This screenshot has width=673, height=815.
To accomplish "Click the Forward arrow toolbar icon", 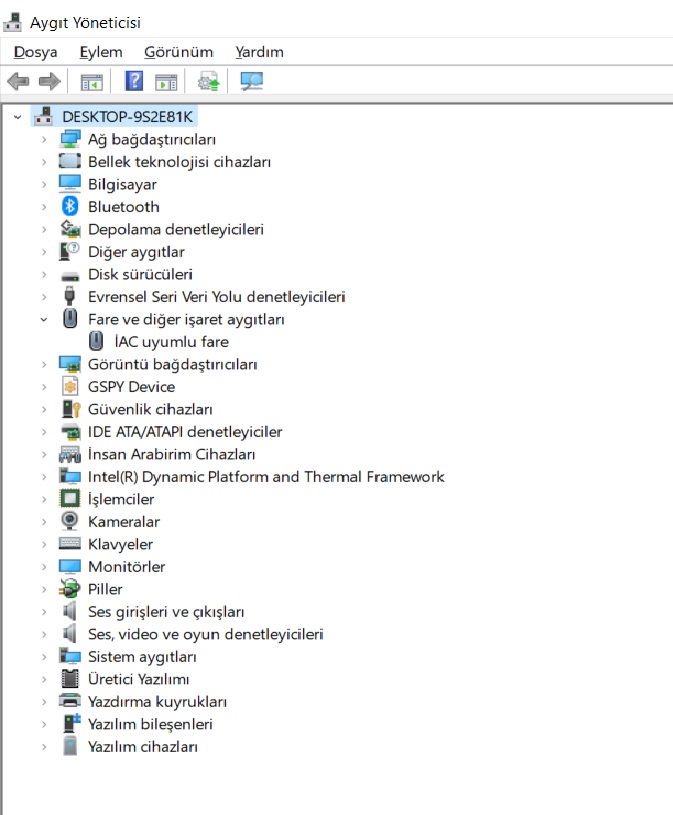I will (x=50, y=82).
